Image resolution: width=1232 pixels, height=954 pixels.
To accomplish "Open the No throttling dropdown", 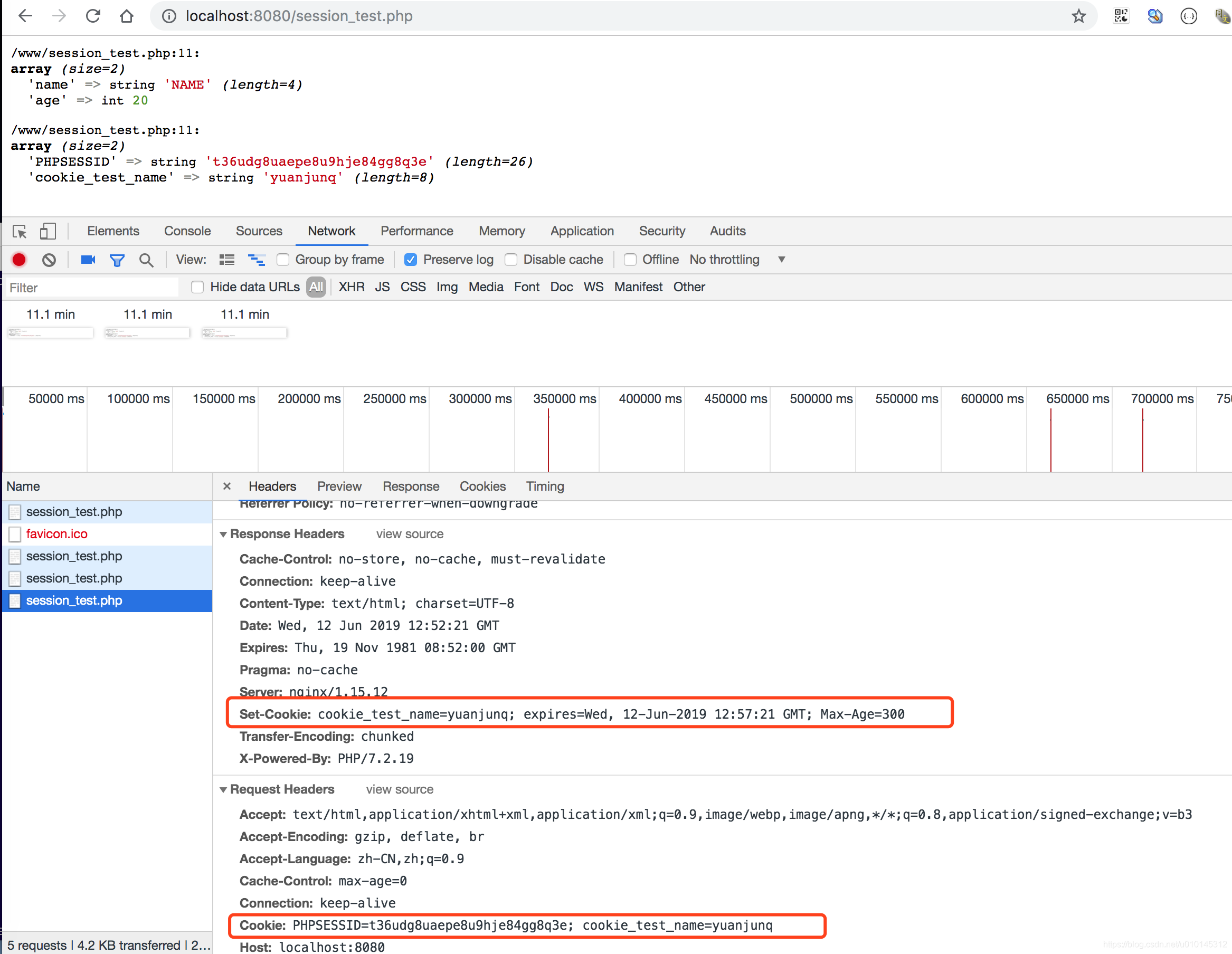I will coord(737,260).
